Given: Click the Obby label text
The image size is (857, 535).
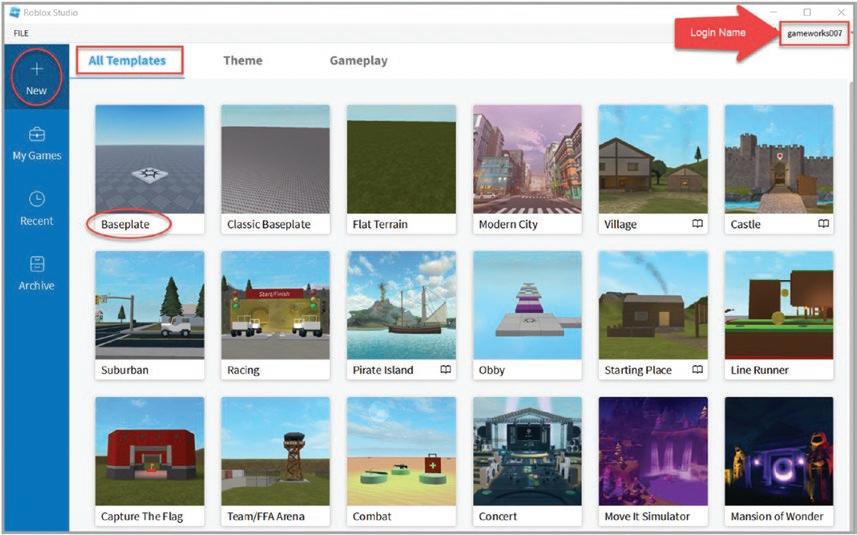Looking at the screenshot, I should coord(491,370).
